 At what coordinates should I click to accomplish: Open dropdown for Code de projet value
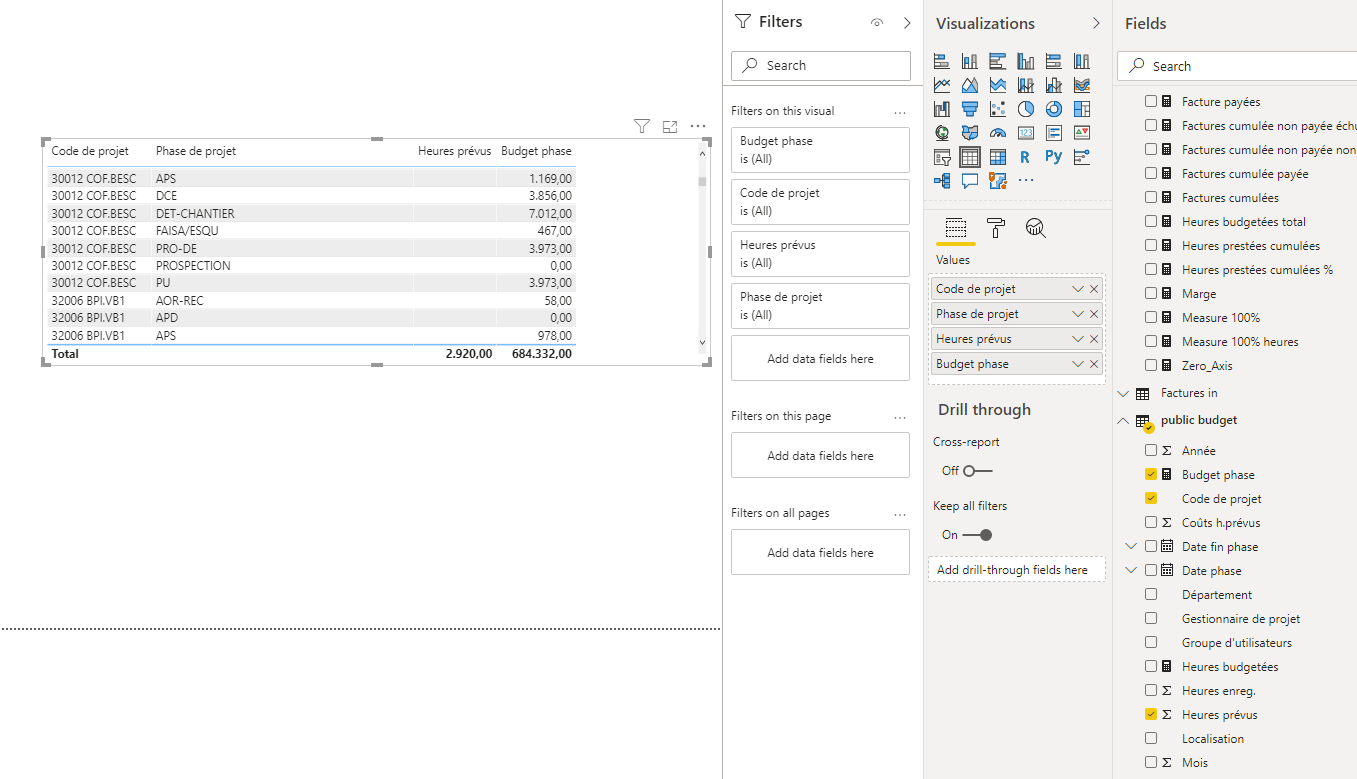pos(1078,289)
